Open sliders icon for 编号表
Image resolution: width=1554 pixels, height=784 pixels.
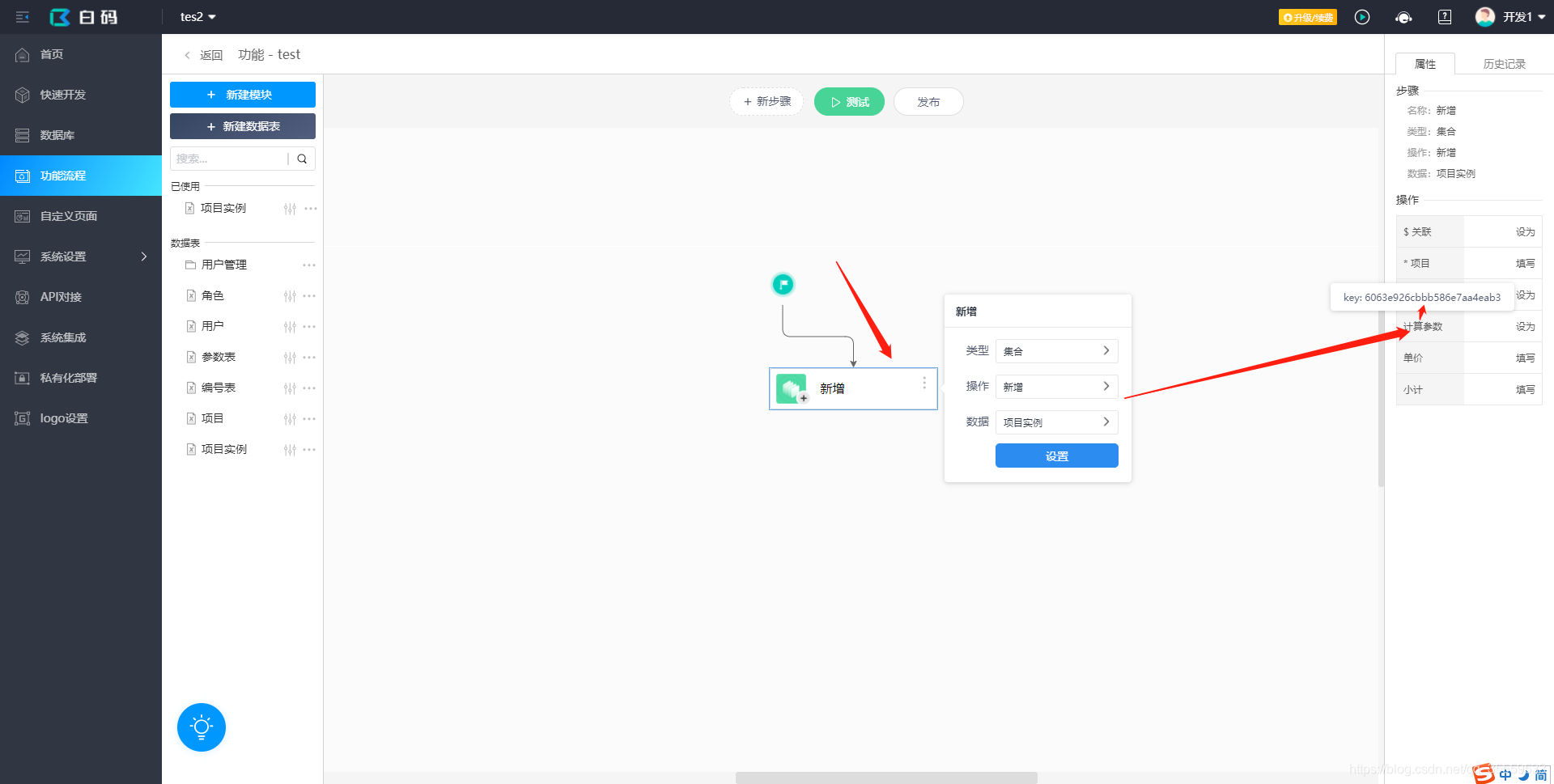point(290,388)
